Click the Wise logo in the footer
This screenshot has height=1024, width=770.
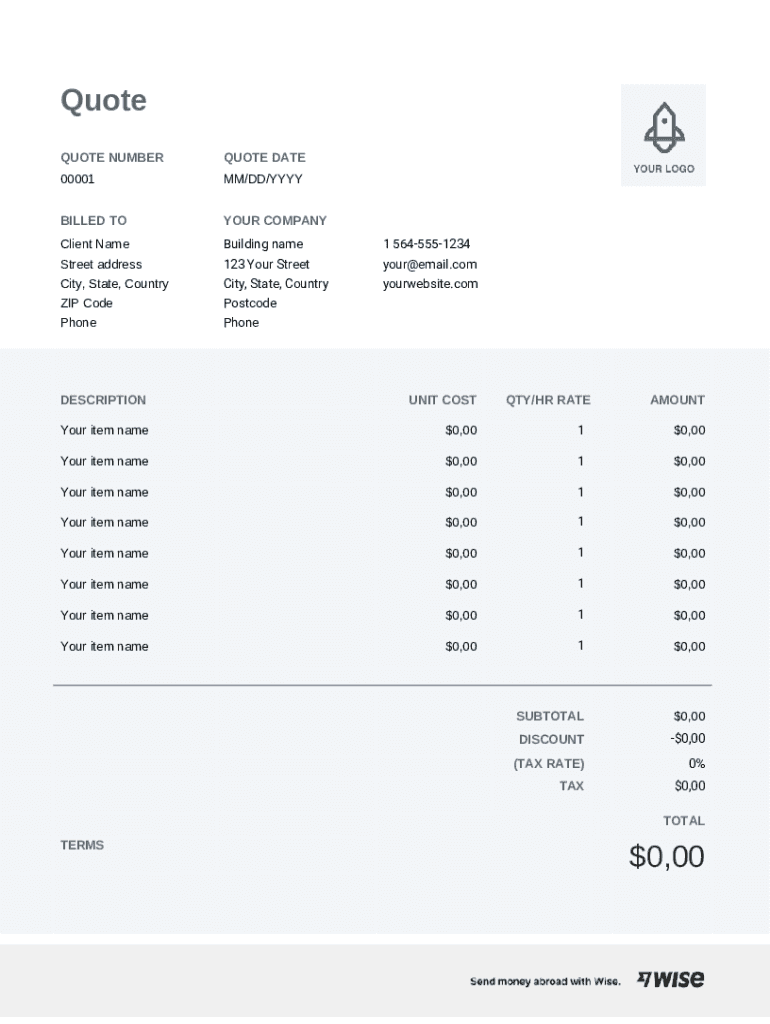[x=671, y=979]
